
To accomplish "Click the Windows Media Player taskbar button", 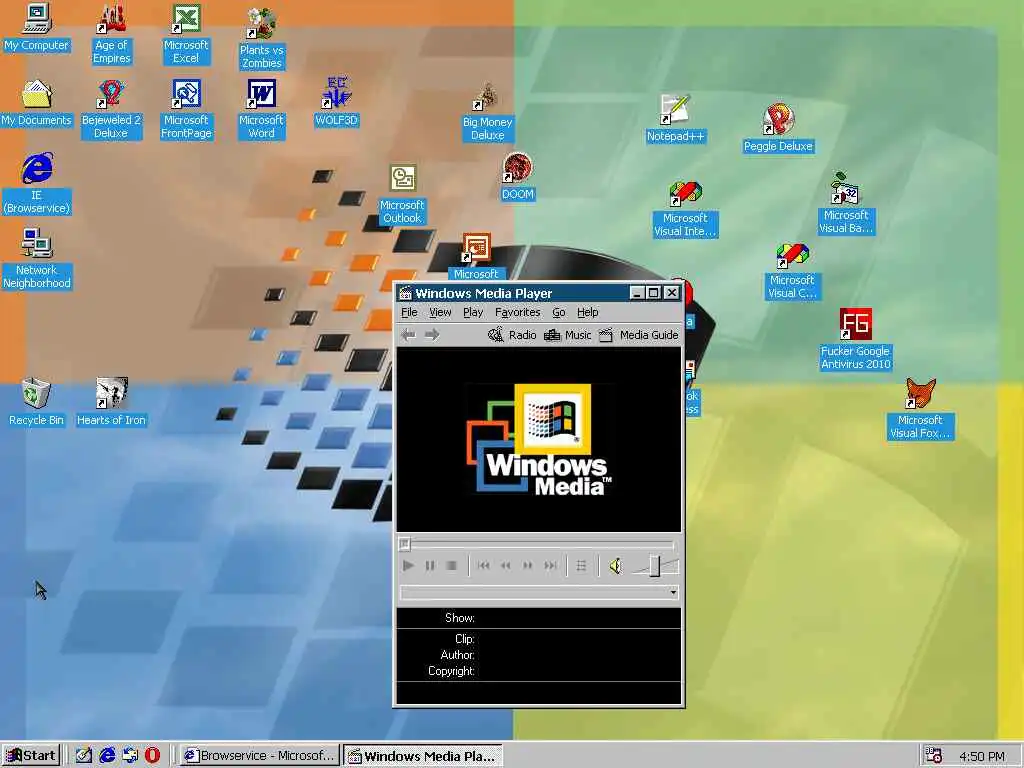I will 423,756.
